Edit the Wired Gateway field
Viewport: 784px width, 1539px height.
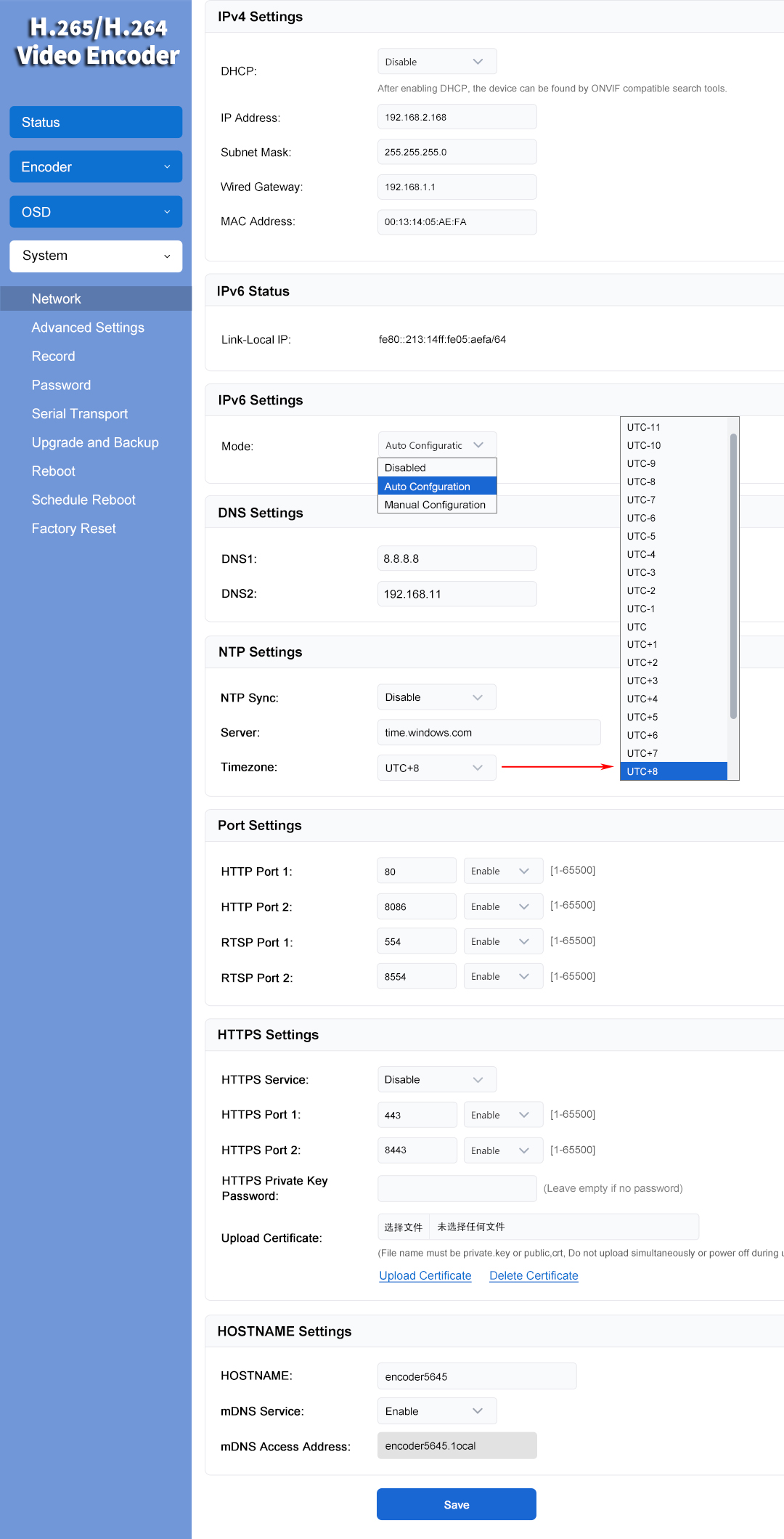click(457, 187)
